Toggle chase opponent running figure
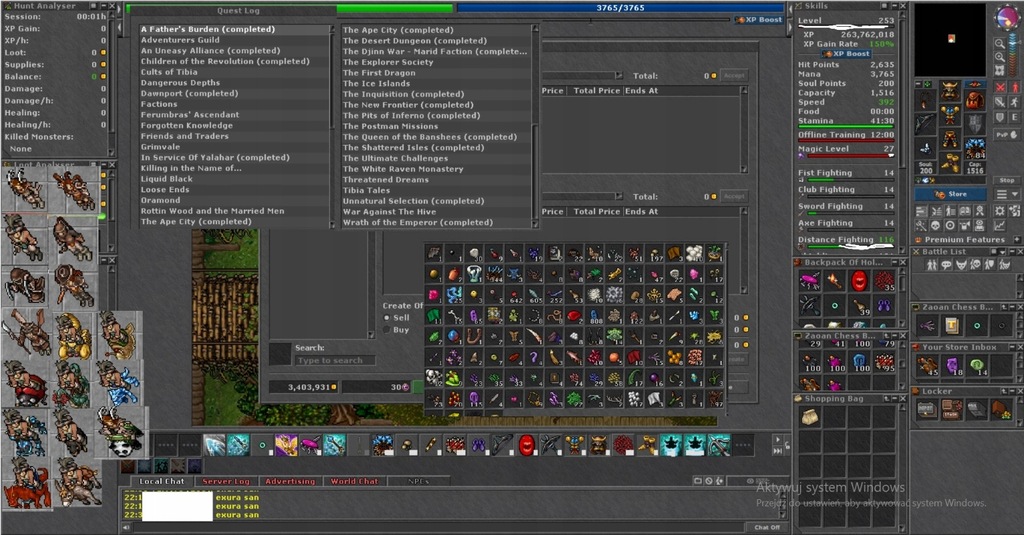This screenshot has width=1024, height=535. [x=1015, y=103]
